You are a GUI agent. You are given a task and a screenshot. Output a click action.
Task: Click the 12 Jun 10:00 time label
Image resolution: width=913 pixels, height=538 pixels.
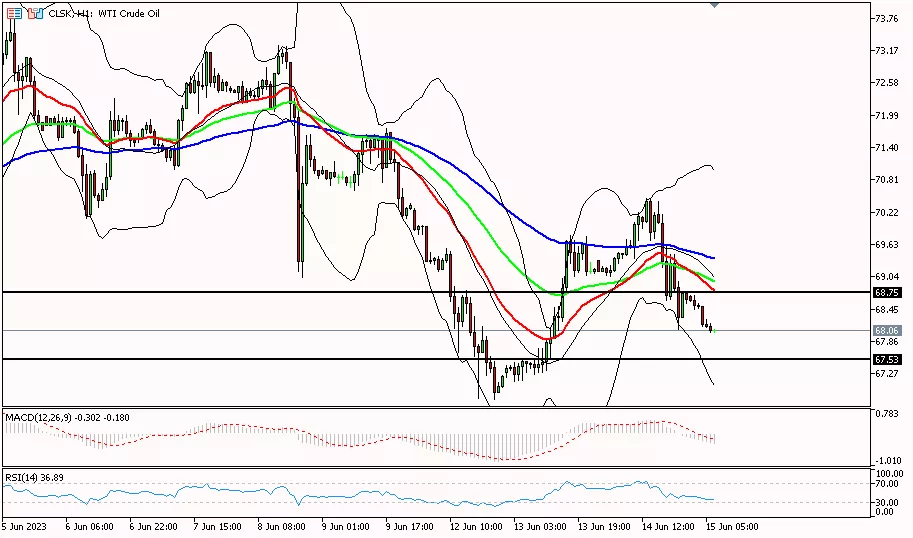coord(475,525)
